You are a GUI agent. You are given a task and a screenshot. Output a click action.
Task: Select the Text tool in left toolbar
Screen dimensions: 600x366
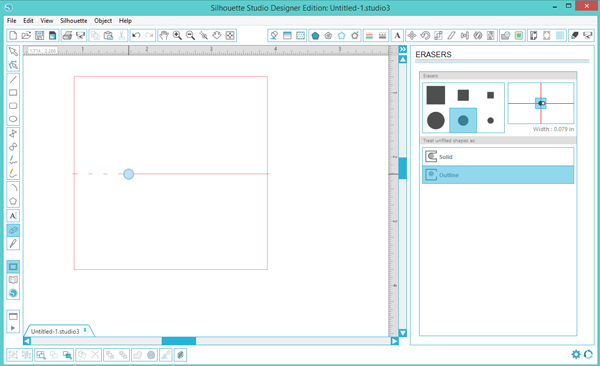[x=13, y=216]
